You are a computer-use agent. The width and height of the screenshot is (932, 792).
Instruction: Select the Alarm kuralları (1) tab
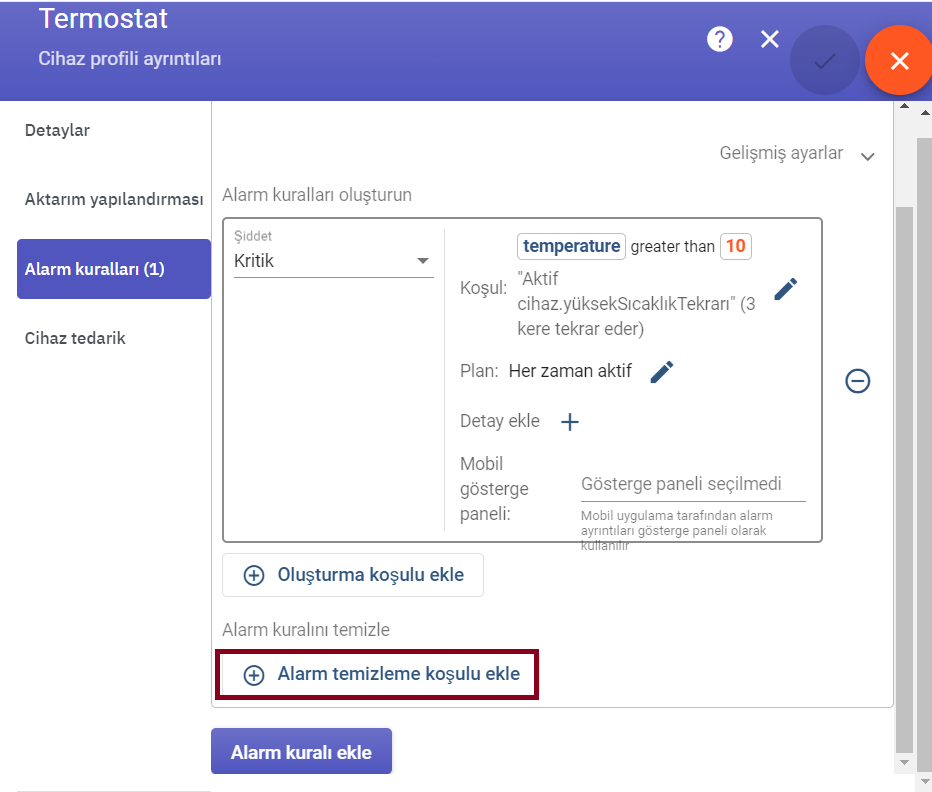114,269
